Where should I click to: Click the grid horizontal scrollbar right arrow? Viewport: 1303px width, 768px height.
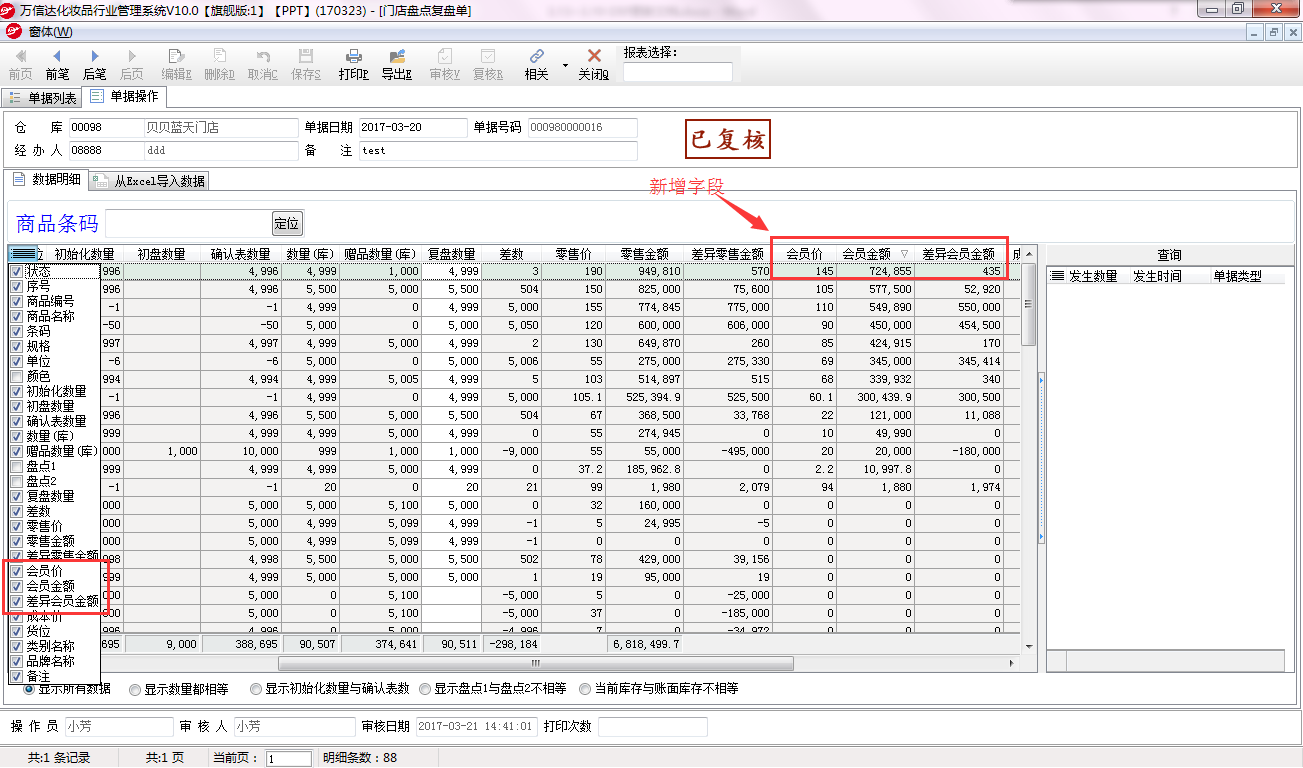(x=1013, y=663)
